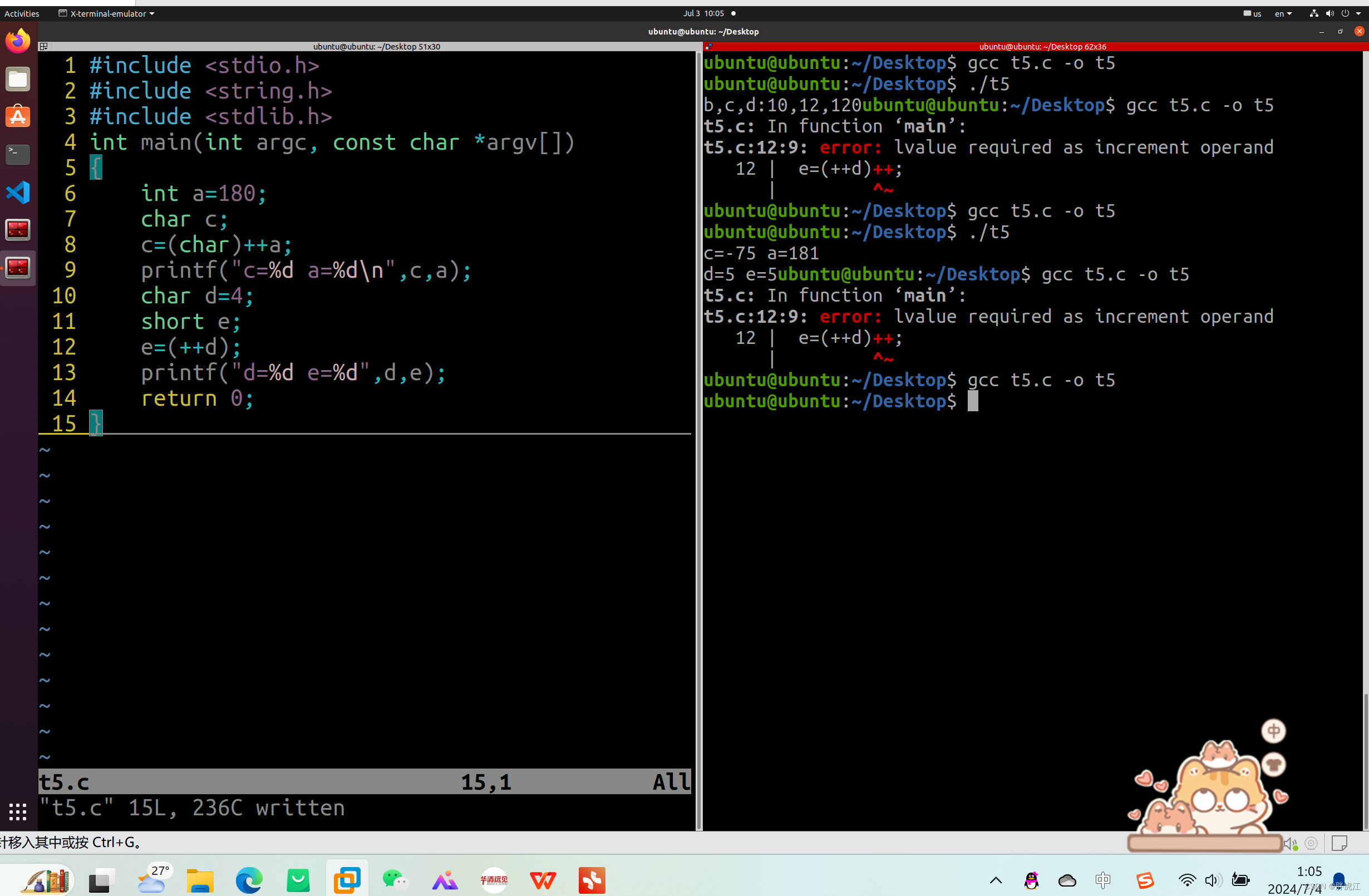
Task: Open the Jul 3 10:05 clock panel
Action: pos(703,13)
